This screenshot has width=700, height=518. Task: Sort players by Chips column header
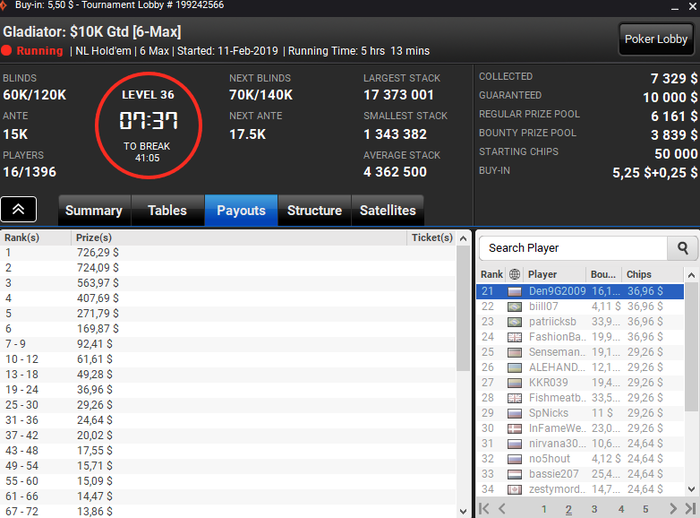tap(638, 274)
